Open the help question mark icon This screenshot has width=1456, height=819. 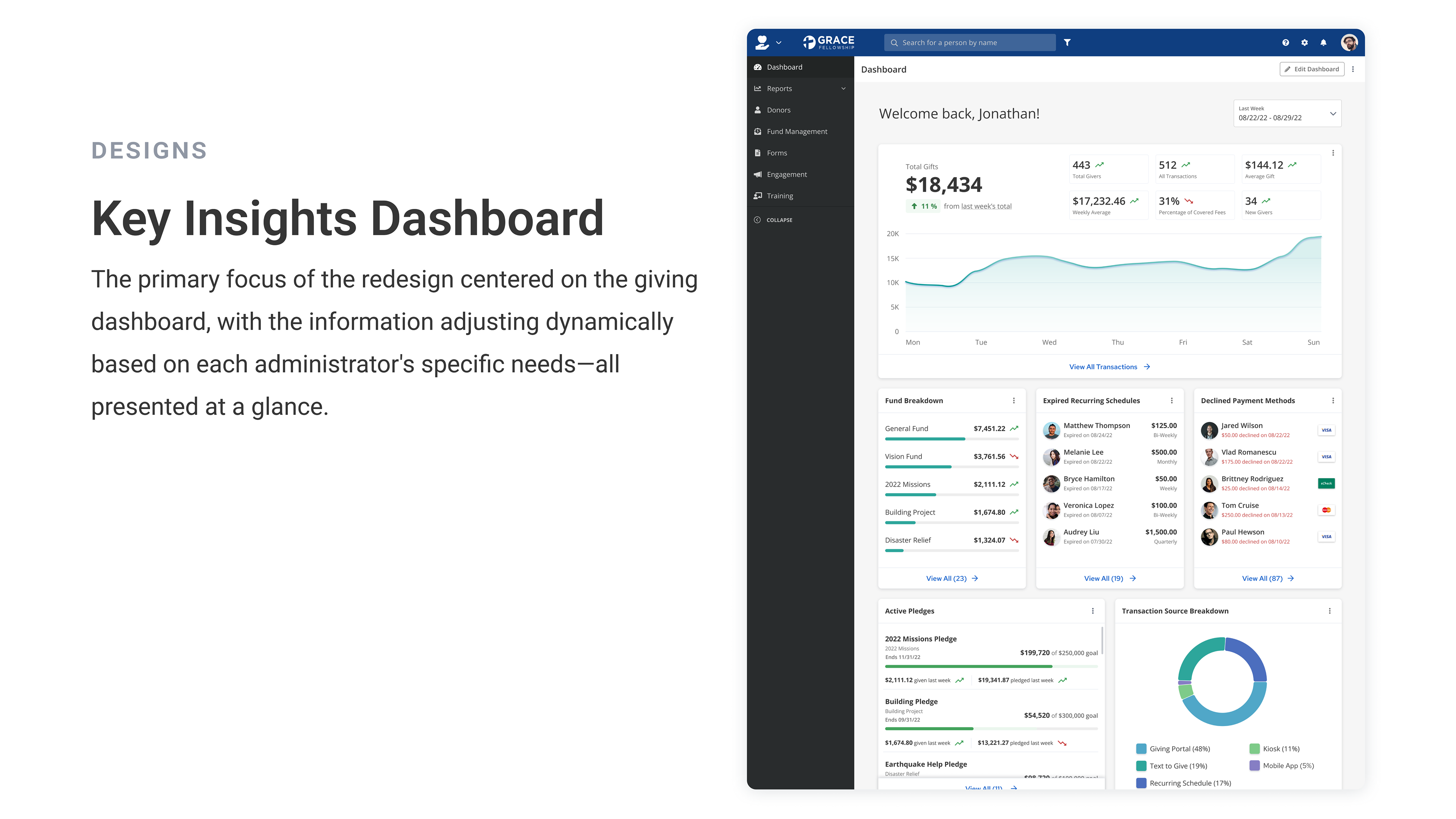pyautogui.click(x=1285, y=42)
